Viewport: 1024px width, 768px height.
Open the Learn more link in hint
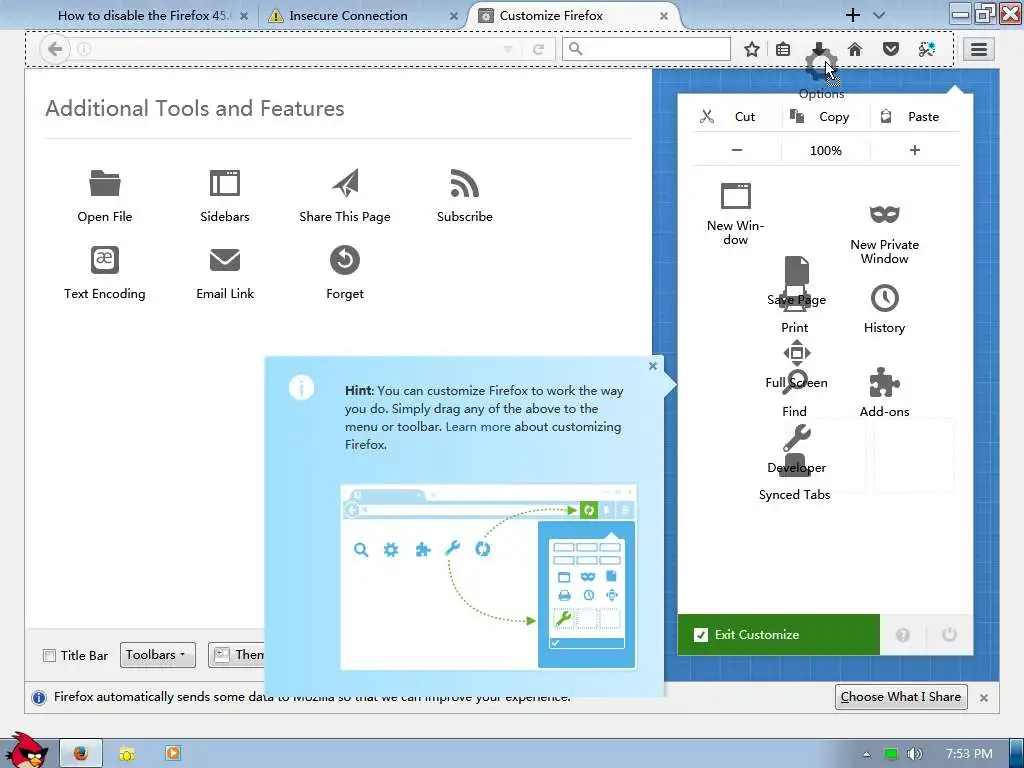478,426
